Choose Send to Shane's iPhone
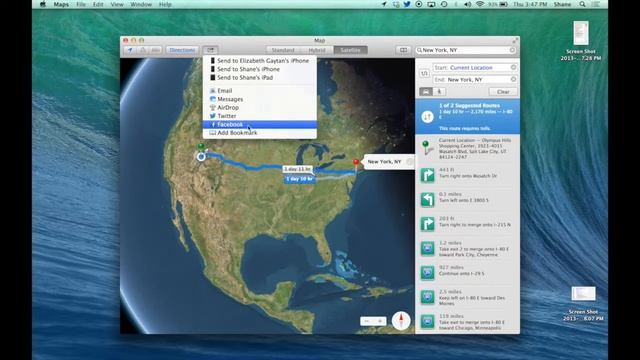The image size is (640, 360). pyautogui.click(x=260, y=69)
